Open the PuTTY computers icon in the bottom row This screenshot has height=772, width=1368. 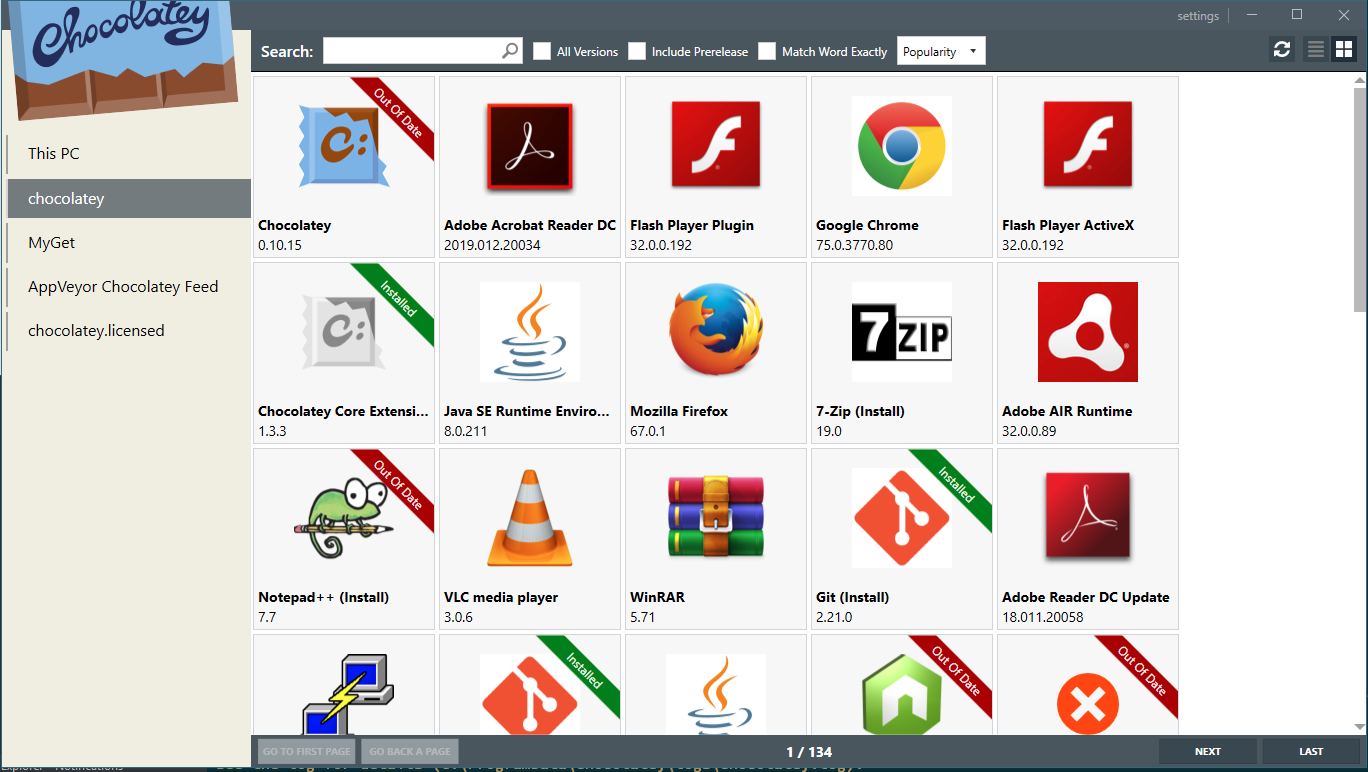click(x=348, y=696)
